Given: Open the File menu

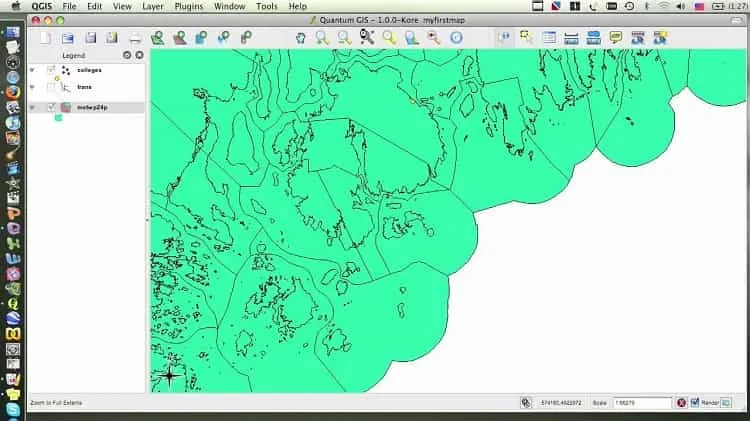Looking at the screenshot, I should click(69, 6).
